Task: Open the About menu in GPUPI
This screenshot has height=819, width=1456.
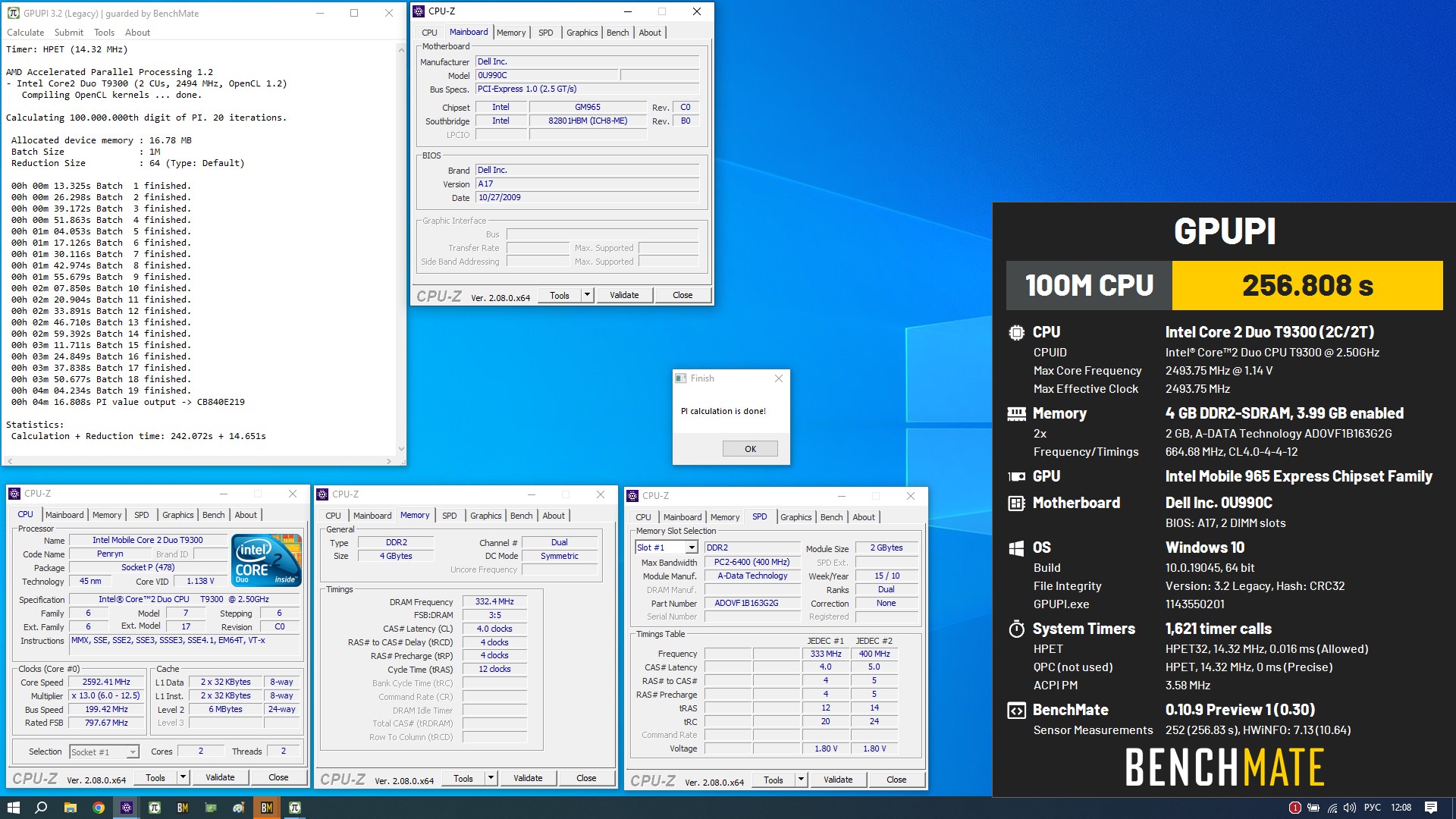Action: [x=137, y=33]
